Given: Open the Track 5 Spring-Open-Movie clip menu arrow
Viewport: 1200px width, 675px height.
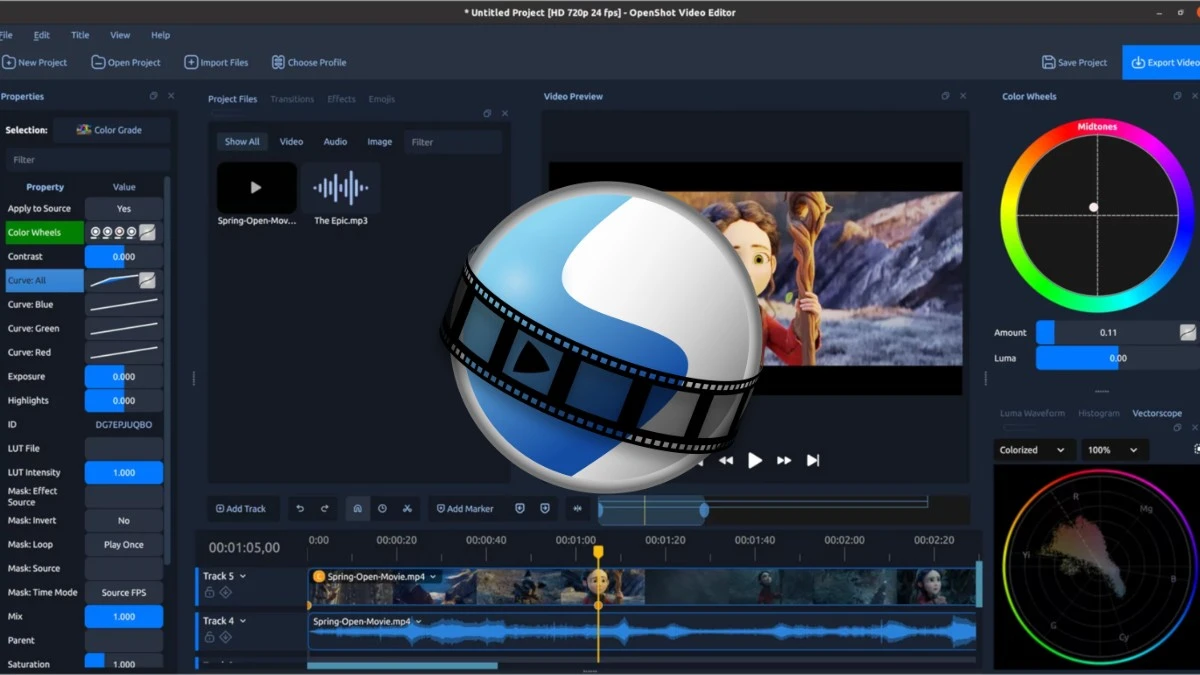Looking at the screenshot, I should [x=434, y=577].
